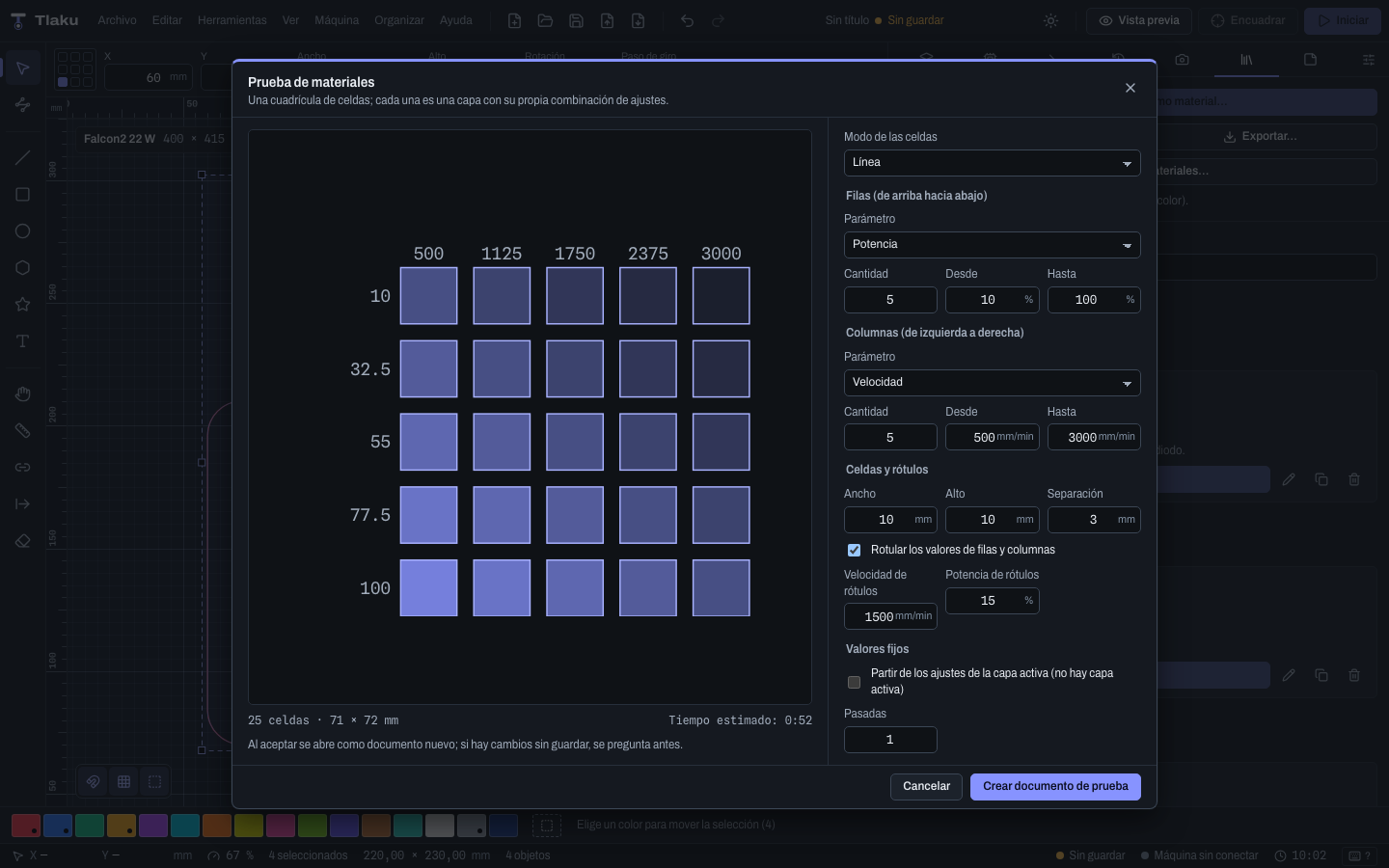Open the Herramientas menu
This screenshot has width=1389, height=868.
[231, 20]
